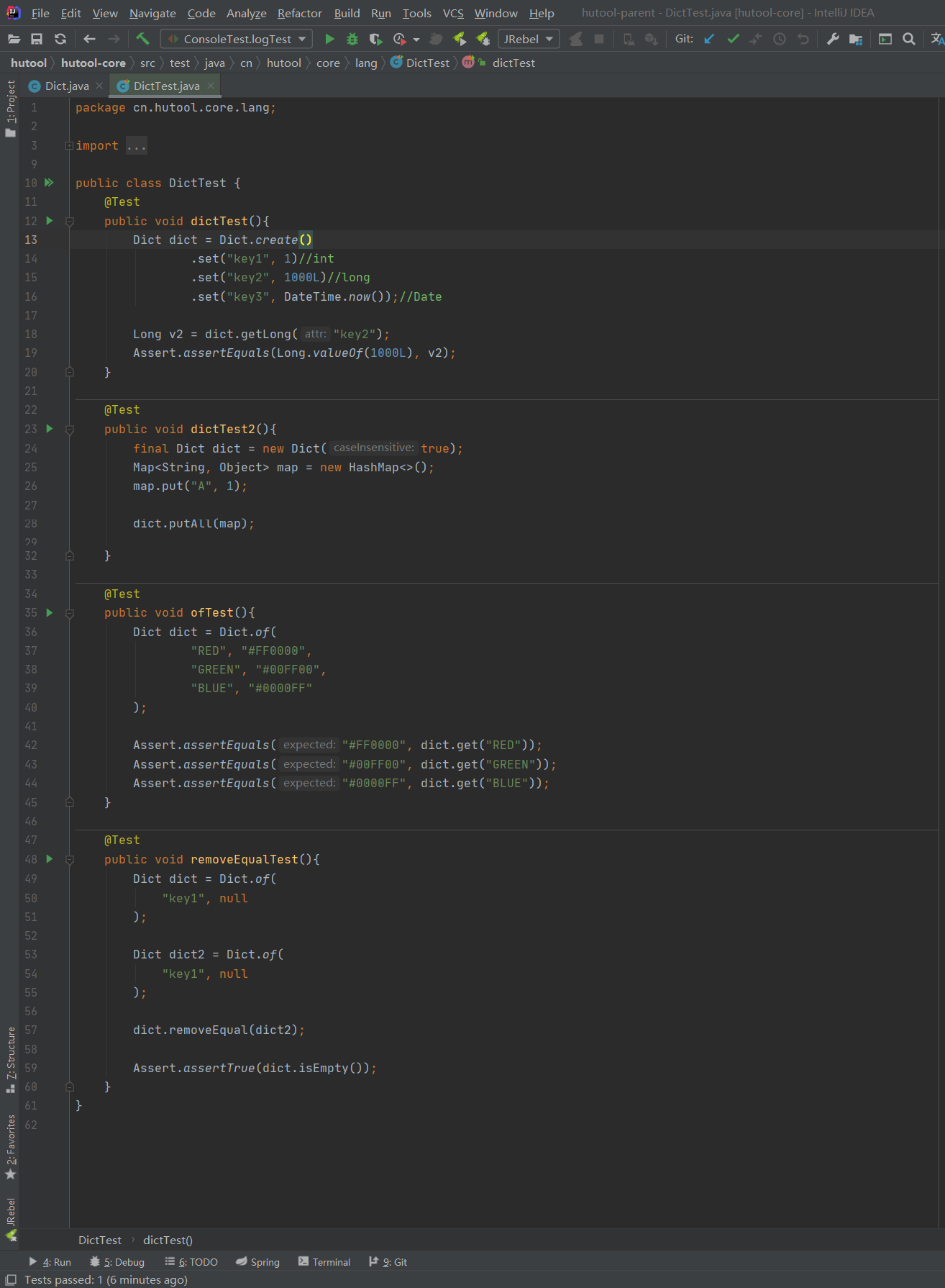Open run configuration ConsoleTest.logTest dropdown

tap(237, 39)
